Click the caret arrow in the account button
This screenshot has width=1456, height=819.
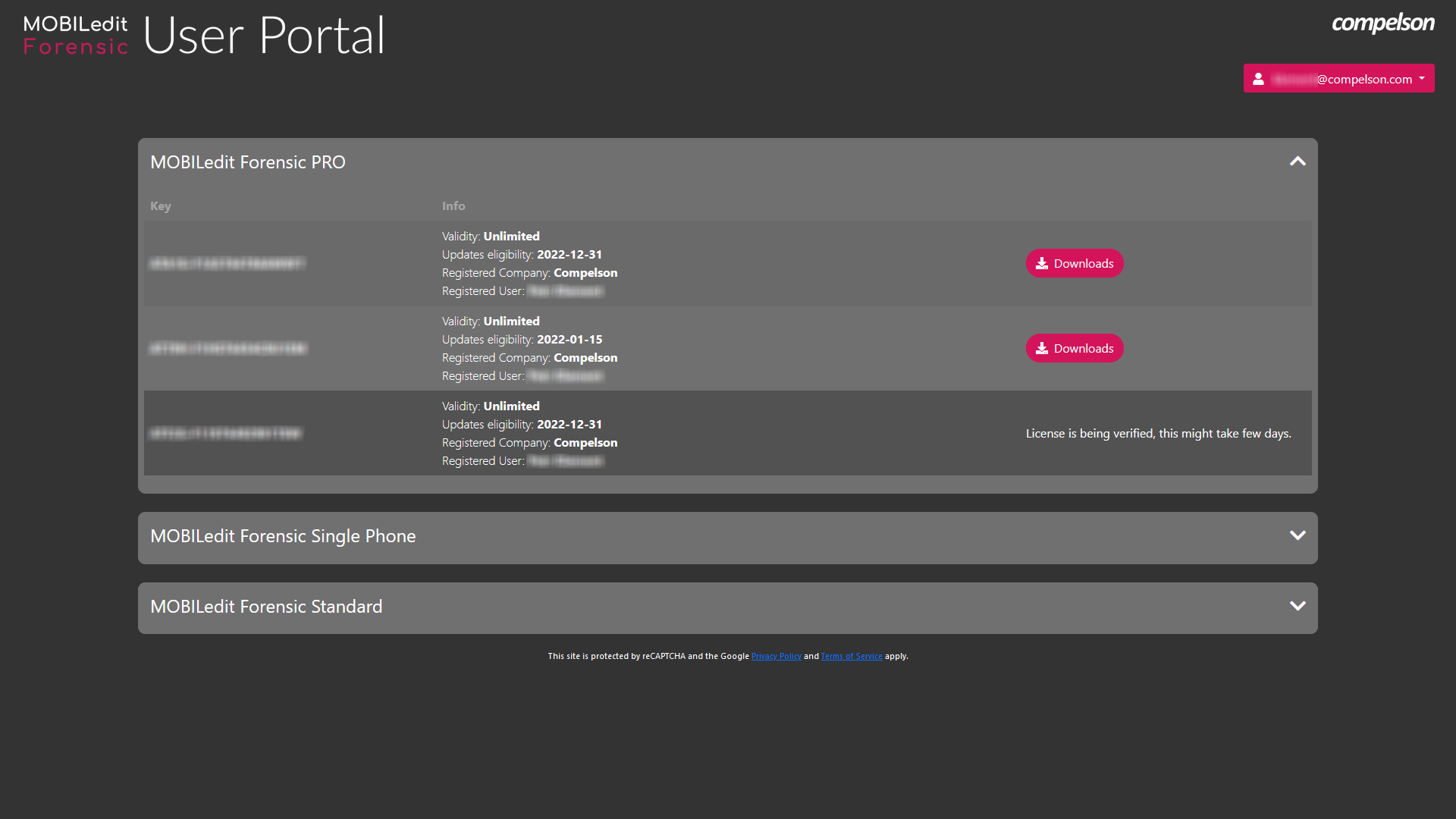(1423, 78)
